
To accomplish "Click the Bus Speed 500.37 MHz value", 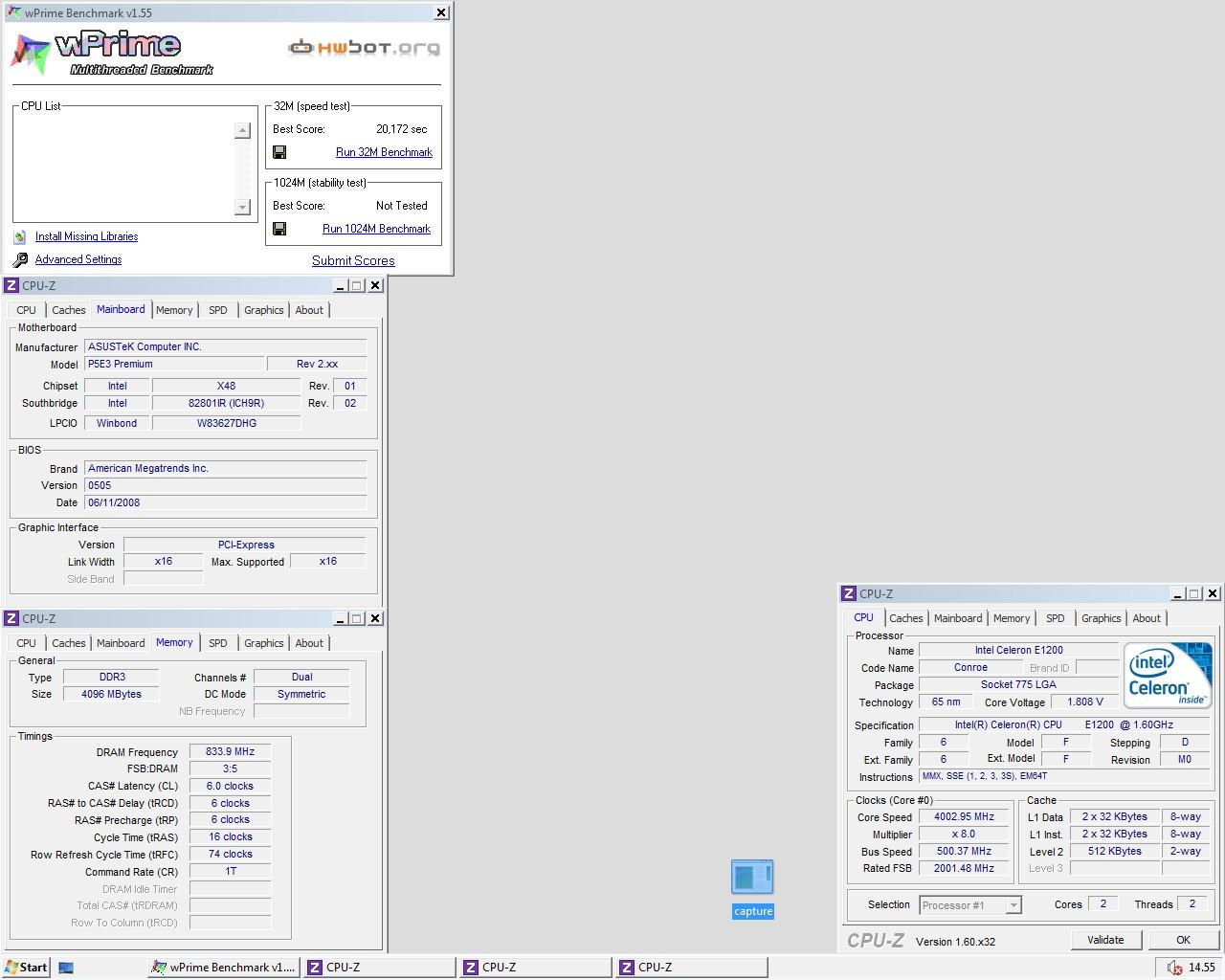I will [x=964, y=851].
